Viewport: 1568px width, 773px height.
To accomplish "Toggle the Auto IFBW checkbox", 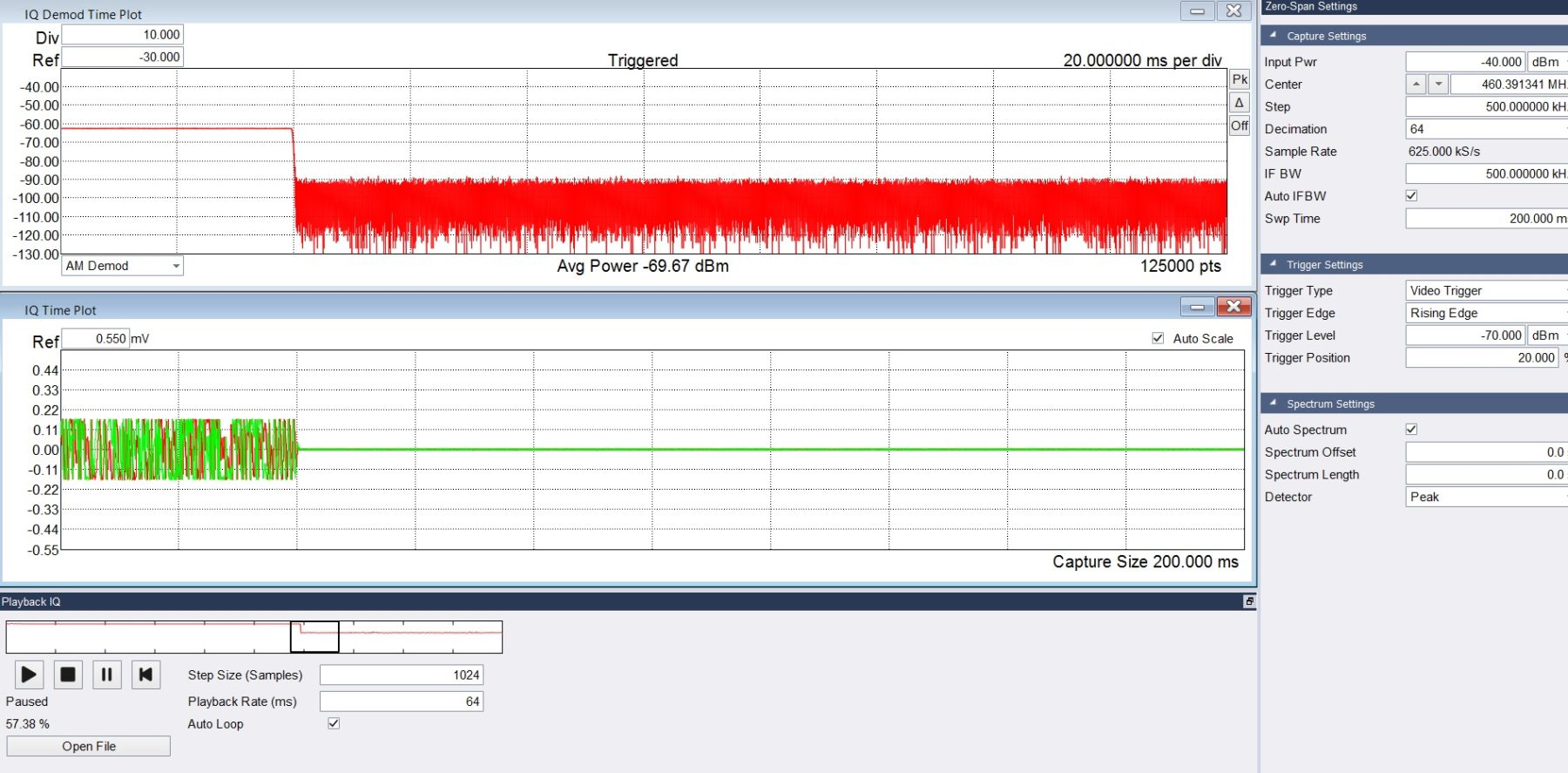I will tap(1411, 196).
